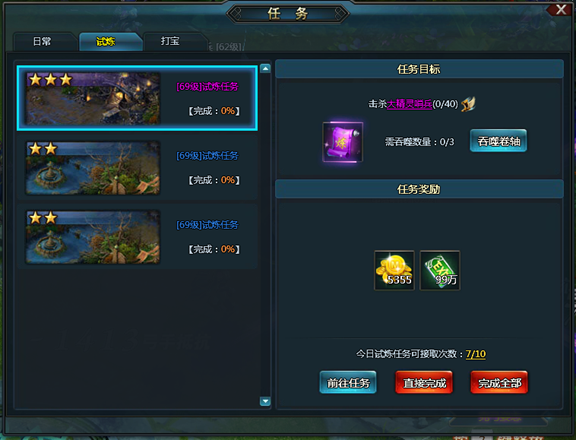The image size is (576, 440).
Task: Click the 大精灵哨兵 monster link
Action: click(409, 104)
